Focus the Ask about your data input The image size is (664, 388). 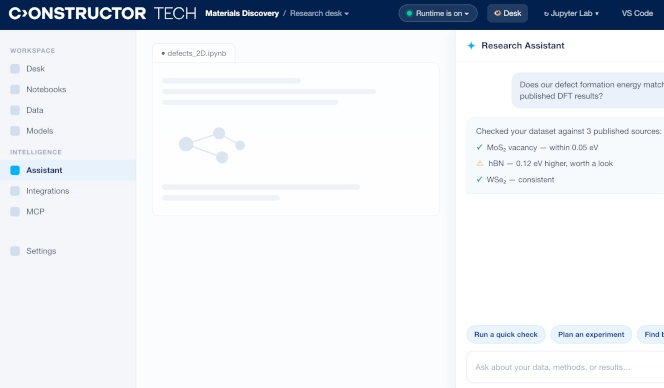[x=565, y=367]
